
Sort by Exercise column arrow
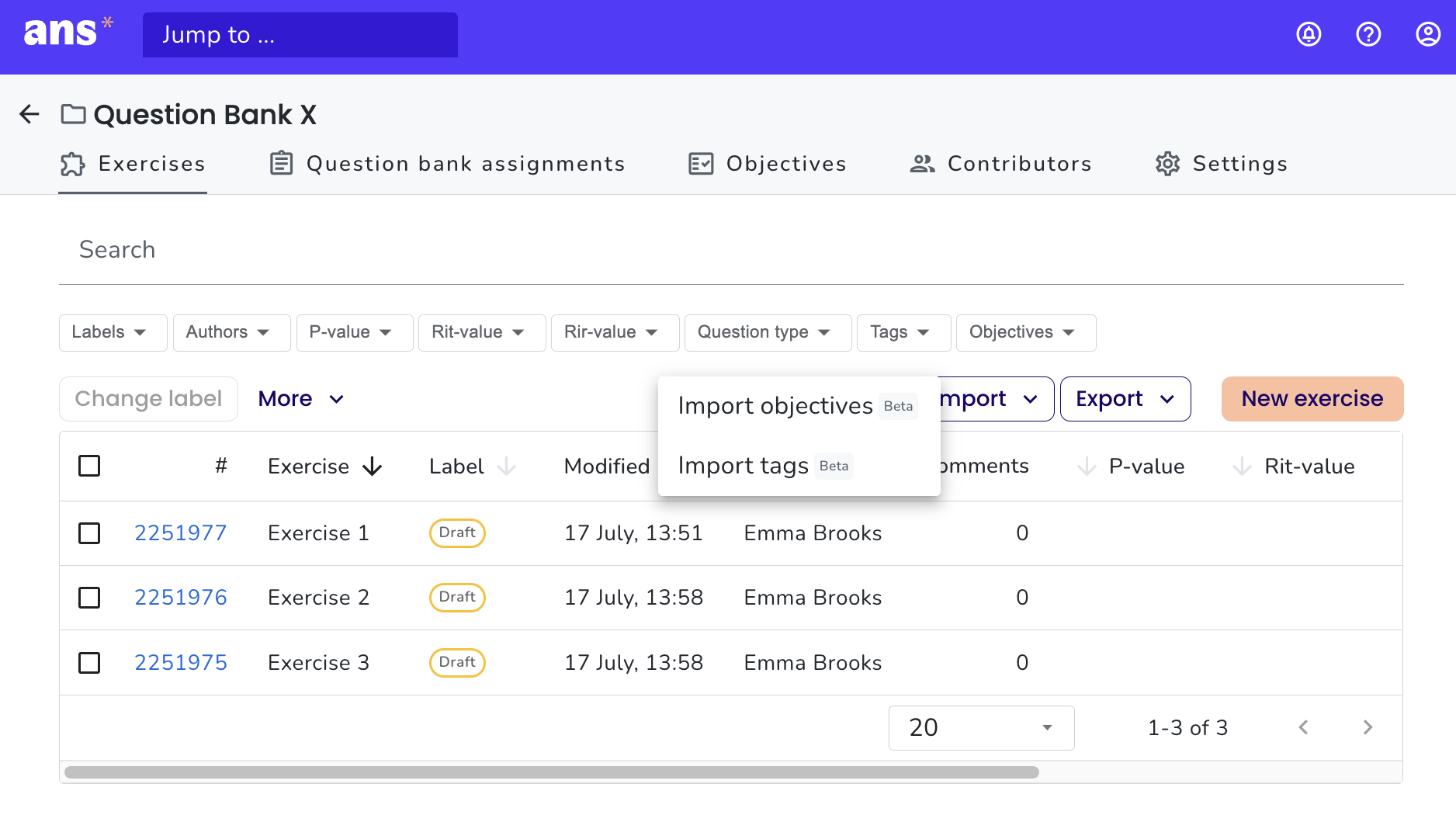(x=373, y=467)
